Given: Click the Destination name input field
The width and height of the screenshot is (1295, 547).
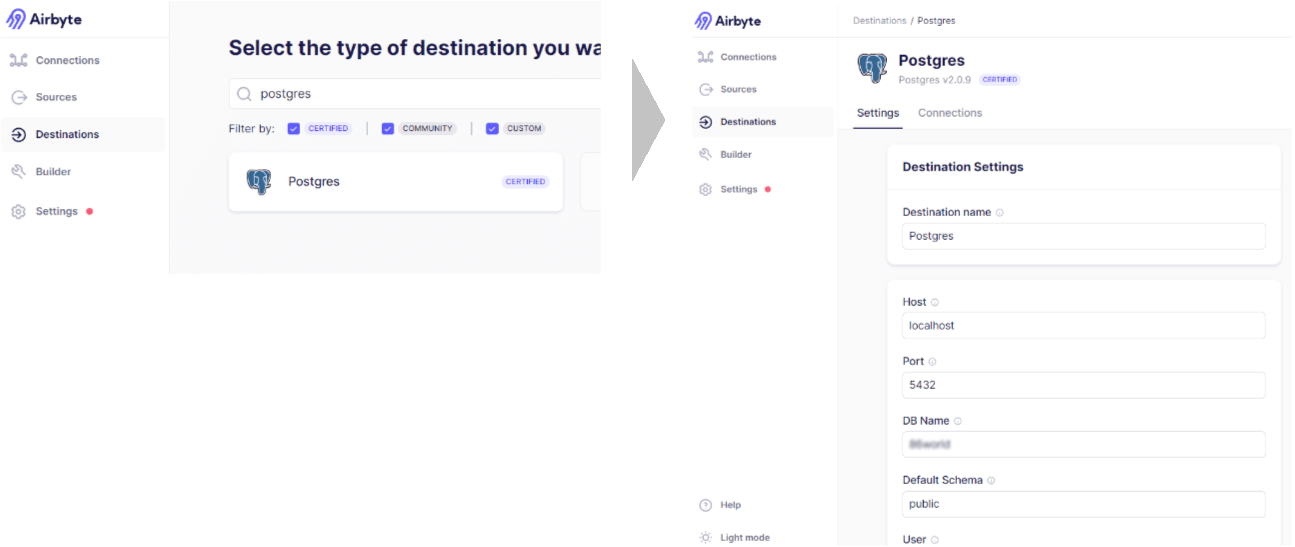Looking at the screenshot, I should (x=1083, y=237).
